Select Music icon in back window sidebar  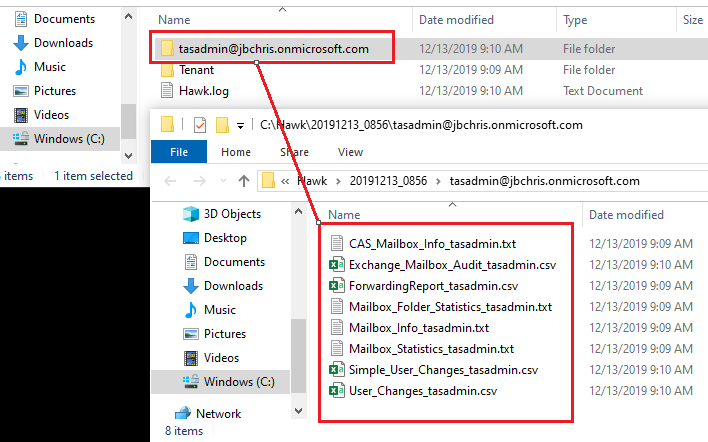(21, 67)
